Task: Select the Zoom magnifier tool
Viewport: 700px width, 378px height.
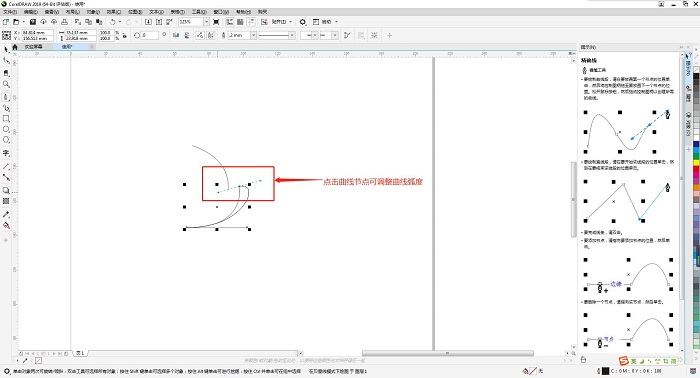Action: coord(6,84)
